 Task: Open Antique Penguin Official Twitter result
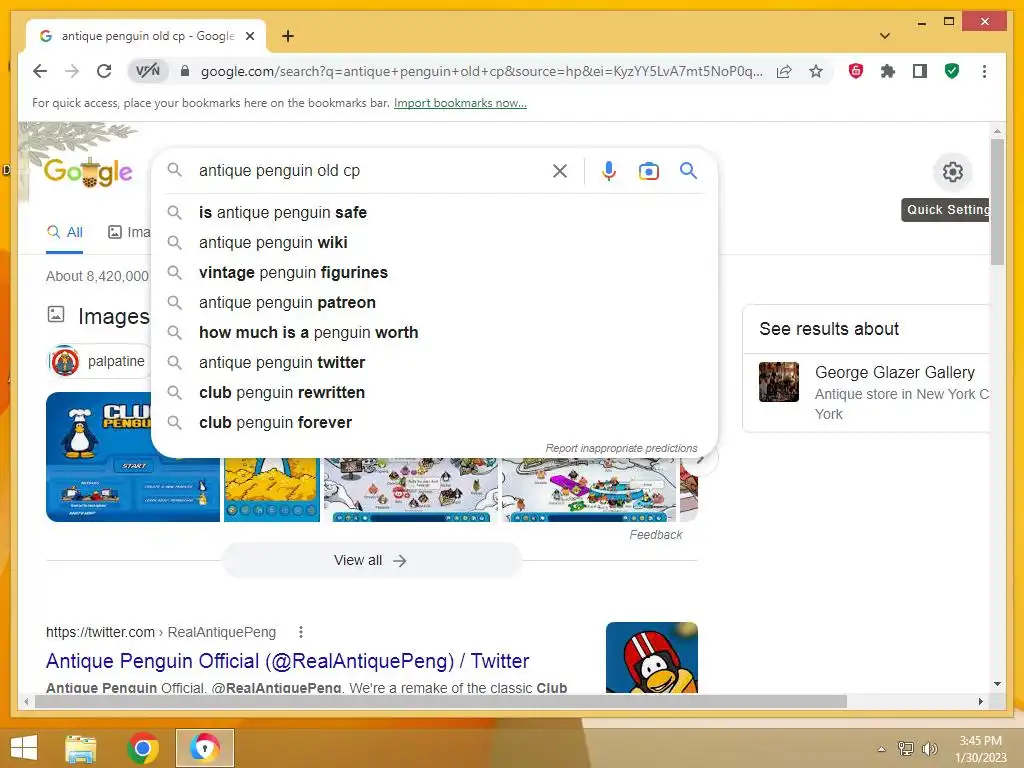pyautogui.click(x=287, y=661)
